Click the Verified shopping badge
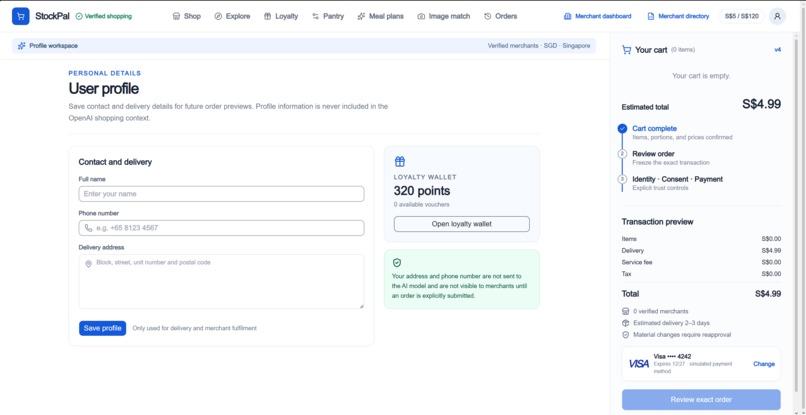The image size is (806, 415). [x=103, y=16]
